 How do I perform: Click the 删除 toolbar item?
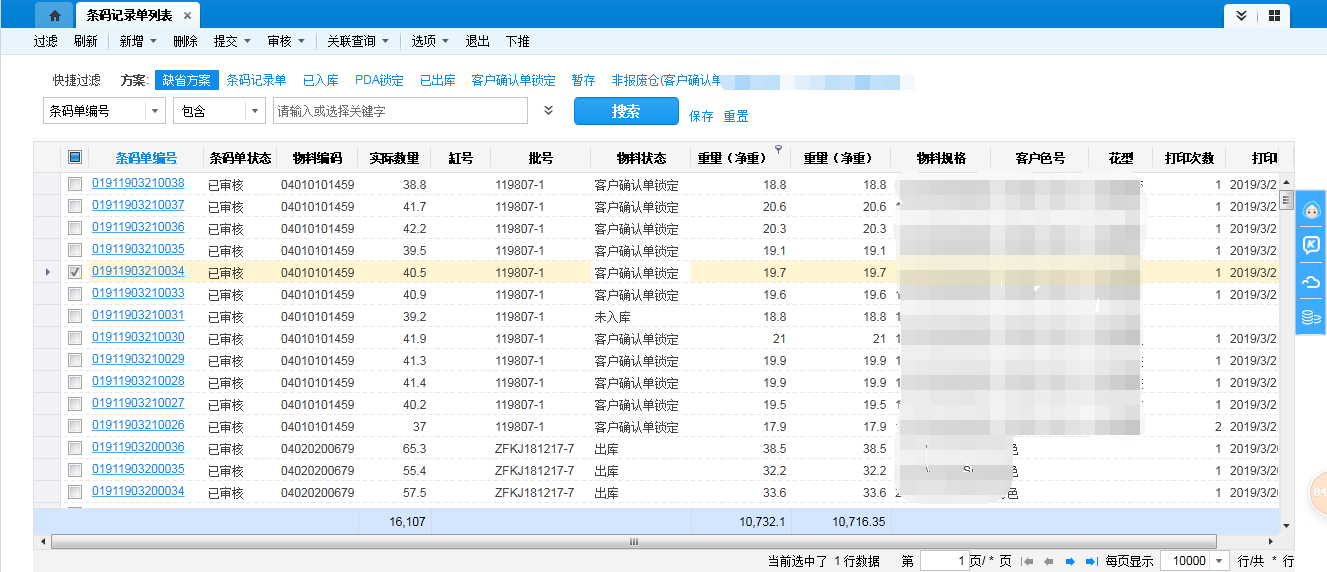pyautogui.click(x=185, y=41)
